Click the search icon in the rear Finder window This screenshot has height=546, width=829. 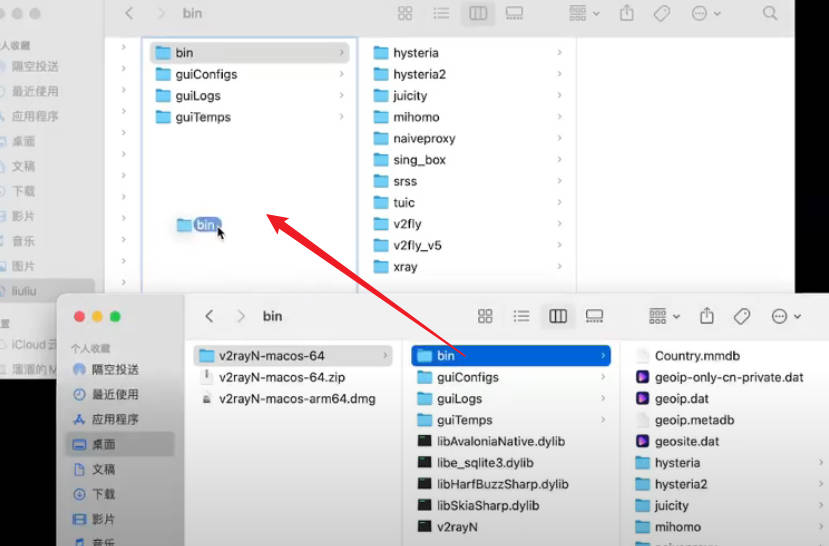tap(770, 13)
